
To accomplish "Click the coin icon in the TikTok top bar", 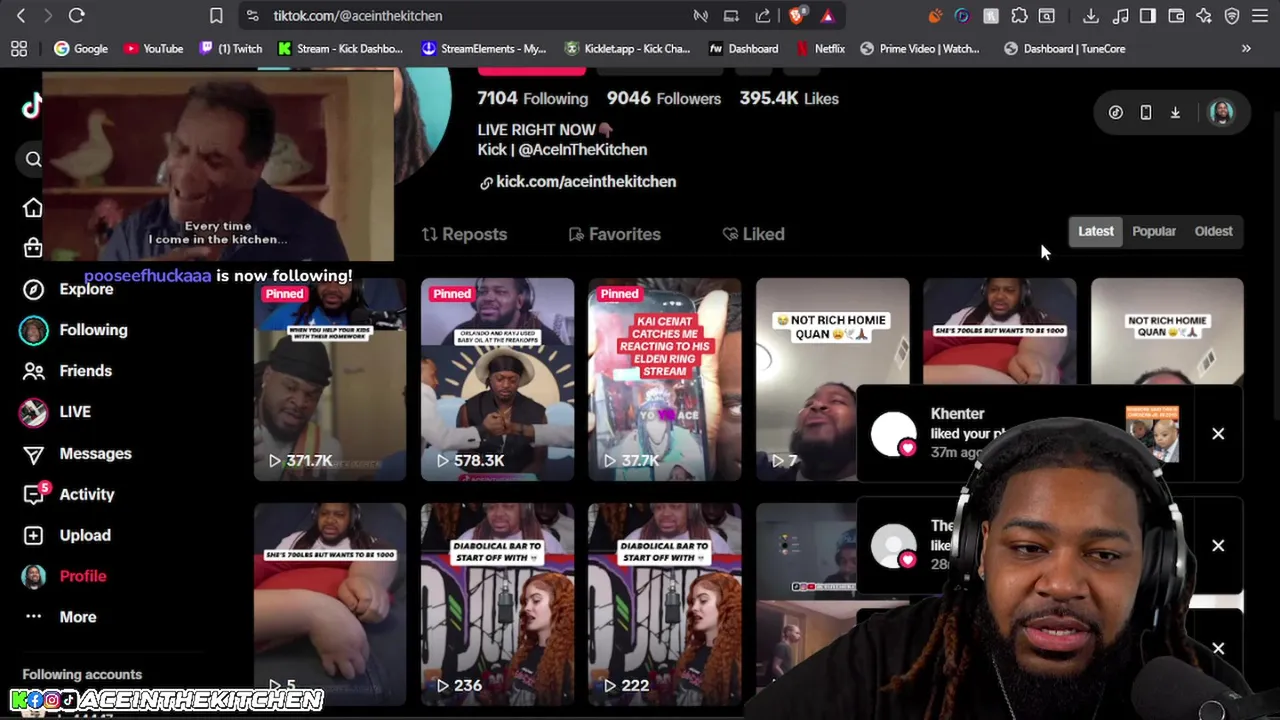I will 1116,113.
